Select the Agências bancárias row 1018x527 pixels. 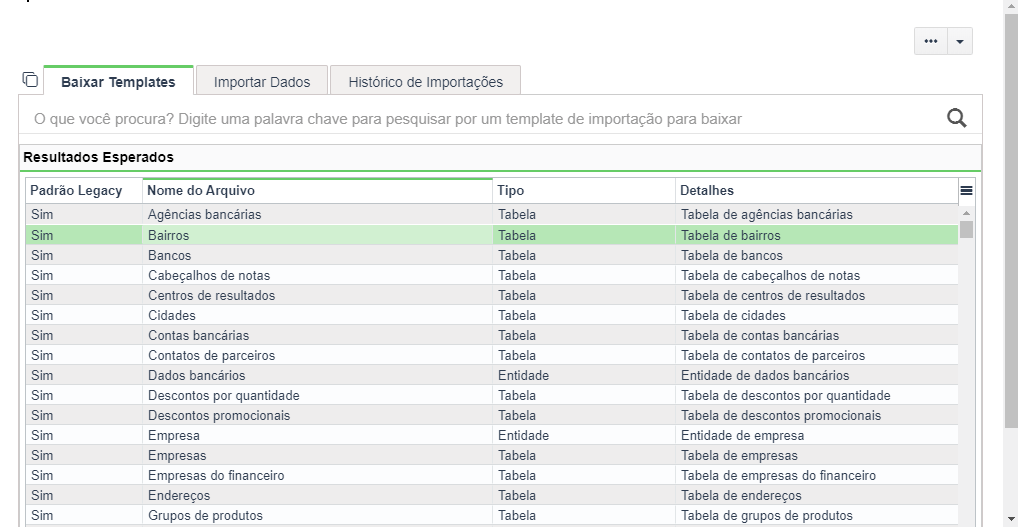coord(492,215)
